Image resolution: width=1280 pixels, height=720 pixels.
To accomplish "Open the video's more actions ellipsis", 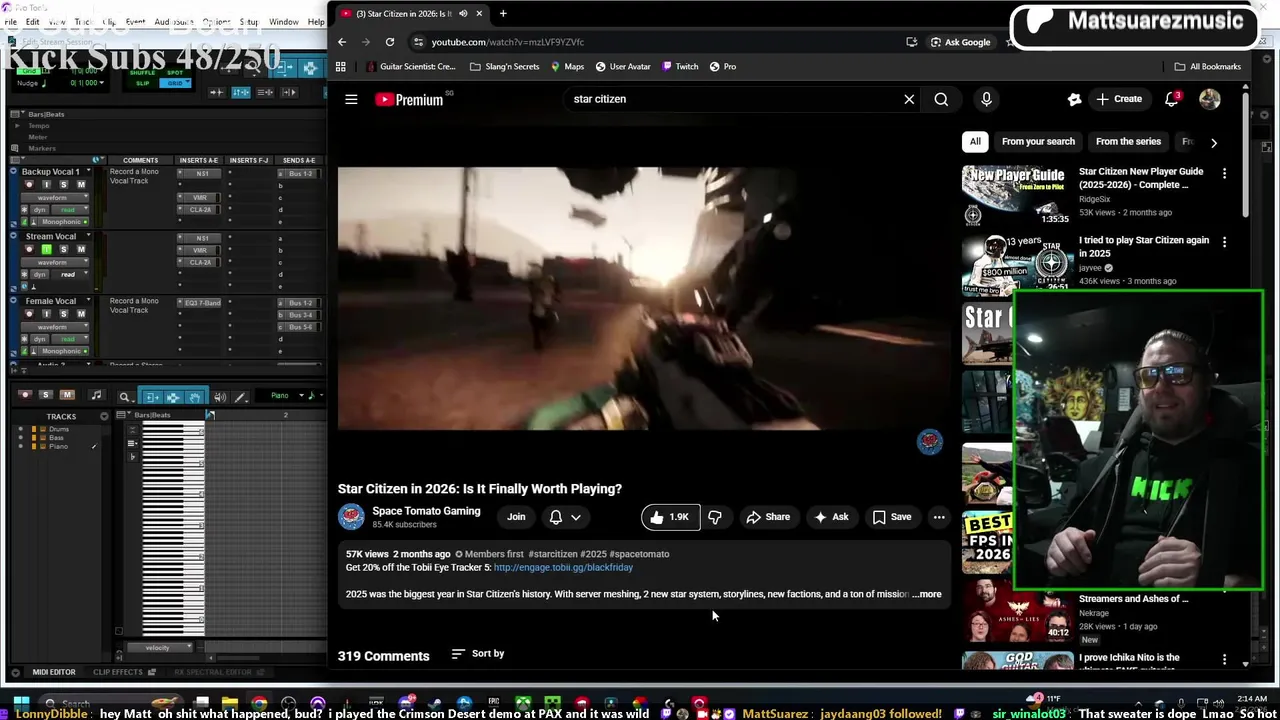I will 939,517.
